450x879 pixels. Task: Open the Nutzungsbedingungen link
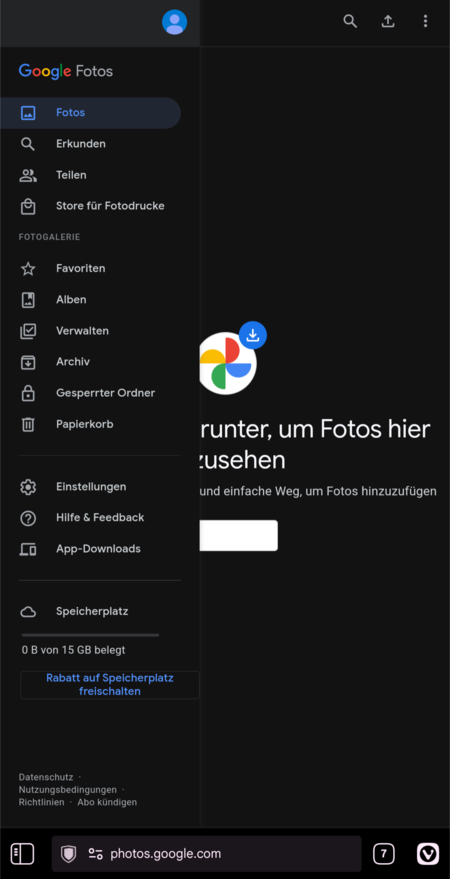(x=68, y=790)
